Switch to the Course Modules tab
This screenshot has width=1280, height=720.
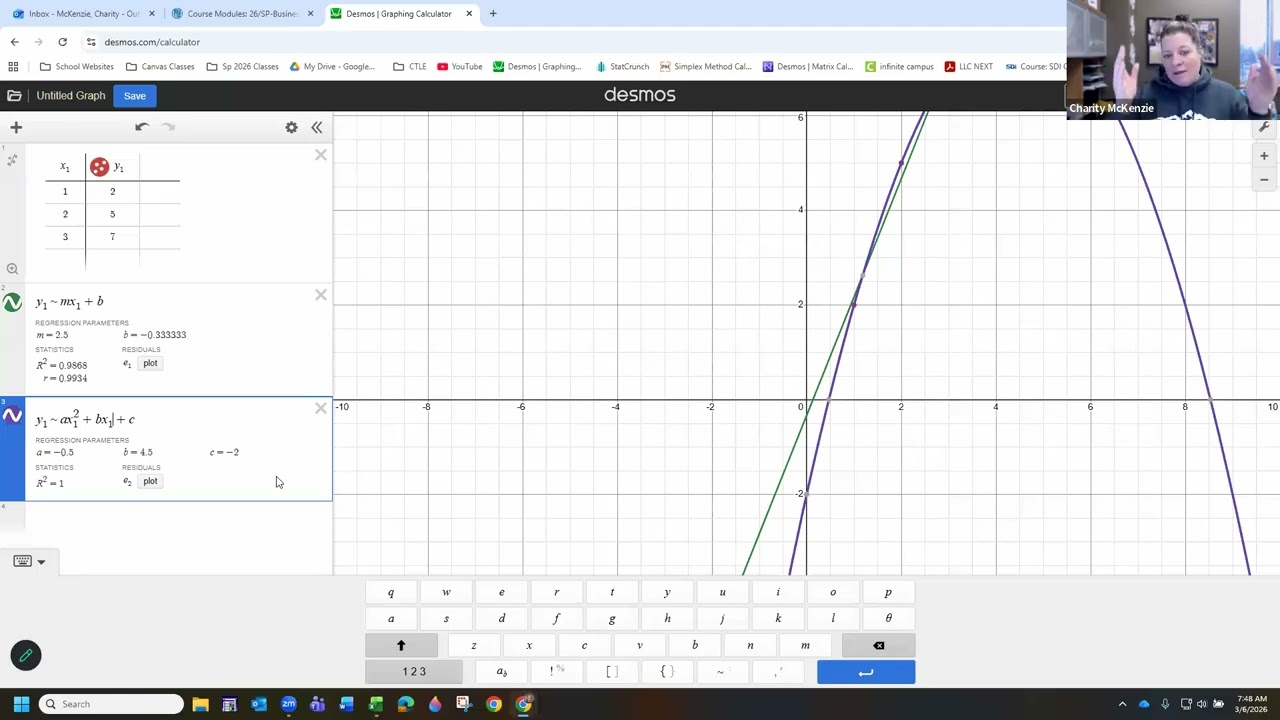pyautogui.click(x=243, y=14)
